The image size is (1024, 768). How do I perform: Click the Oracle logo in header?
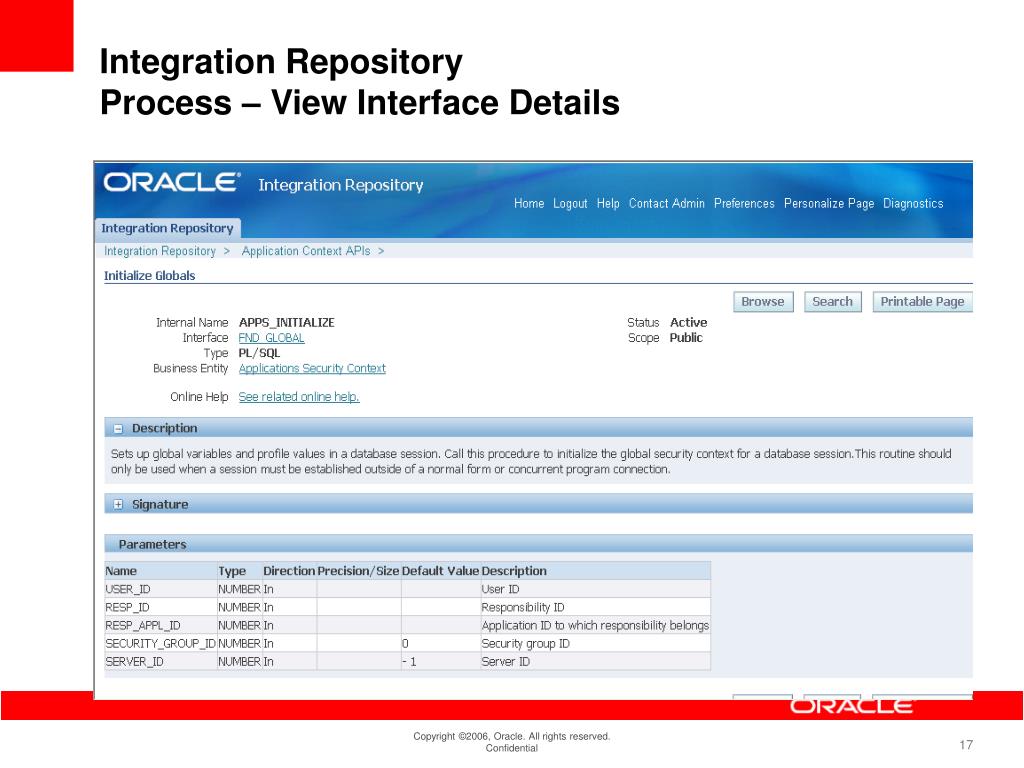click(x=171, y=183)
